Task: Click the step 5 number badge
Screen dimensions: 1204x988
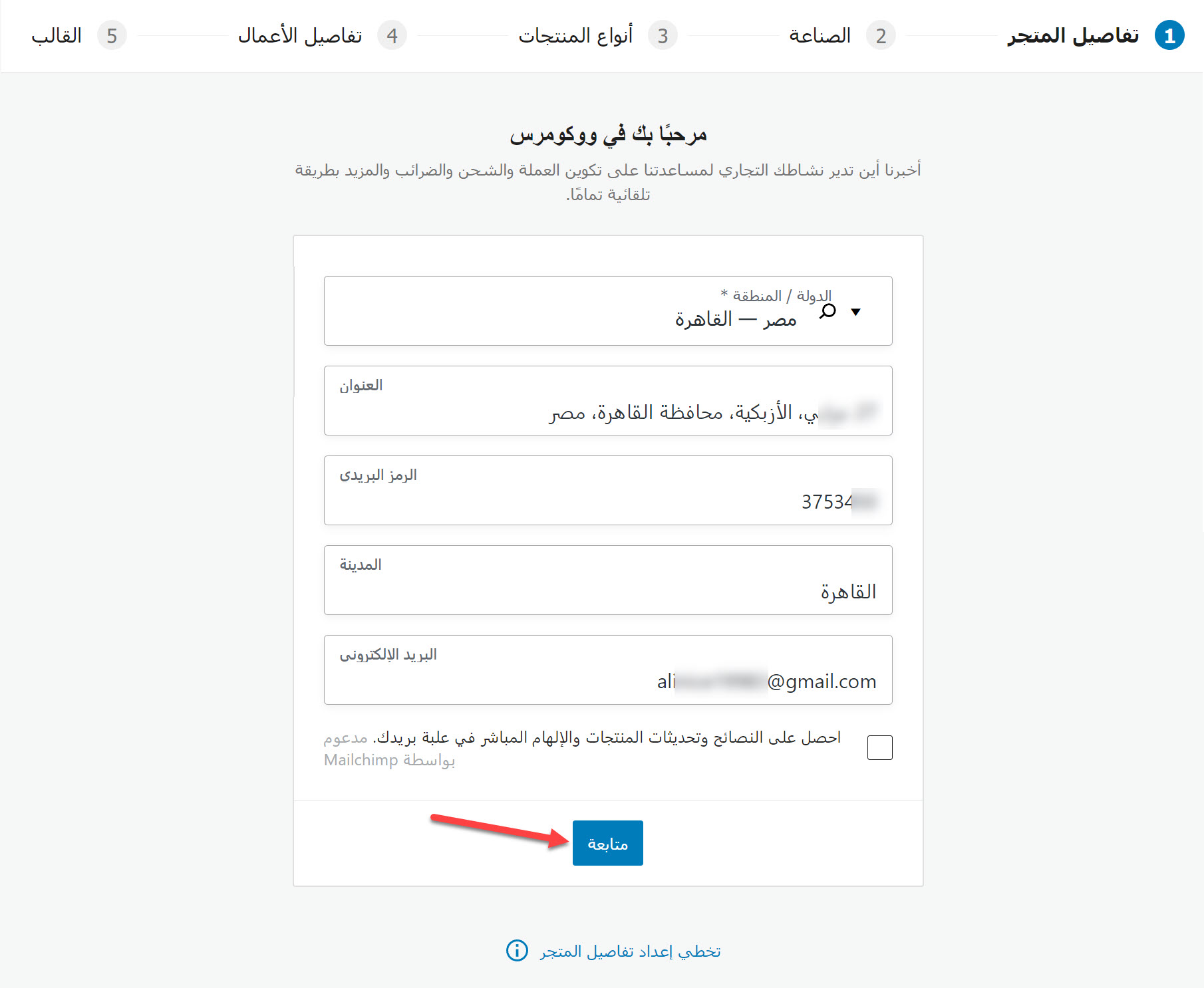Action: pyautogui.click(x=112, y=36)
